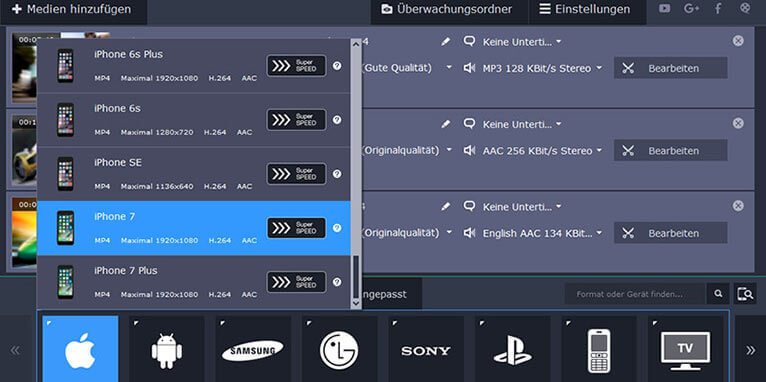Viewport: 766px width, 382px height.
Task: Click help question mark for iPhone 7
Action: [337, 228]
